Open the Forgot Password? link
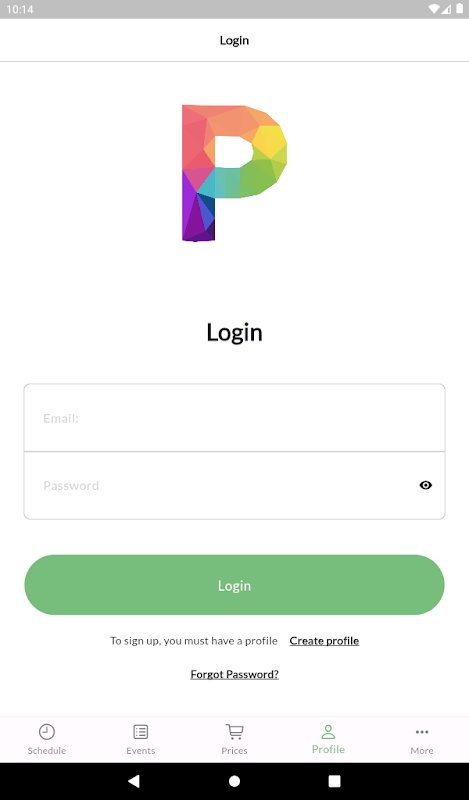The image size is (469, 800). 234,674
